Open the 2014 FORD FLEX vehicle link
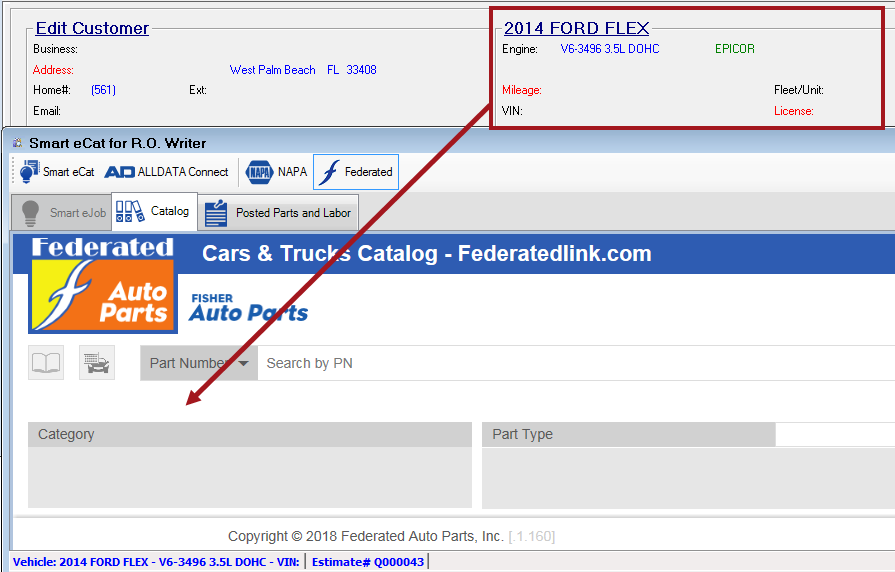Viewport: 895px width, 572px height. 576,28
